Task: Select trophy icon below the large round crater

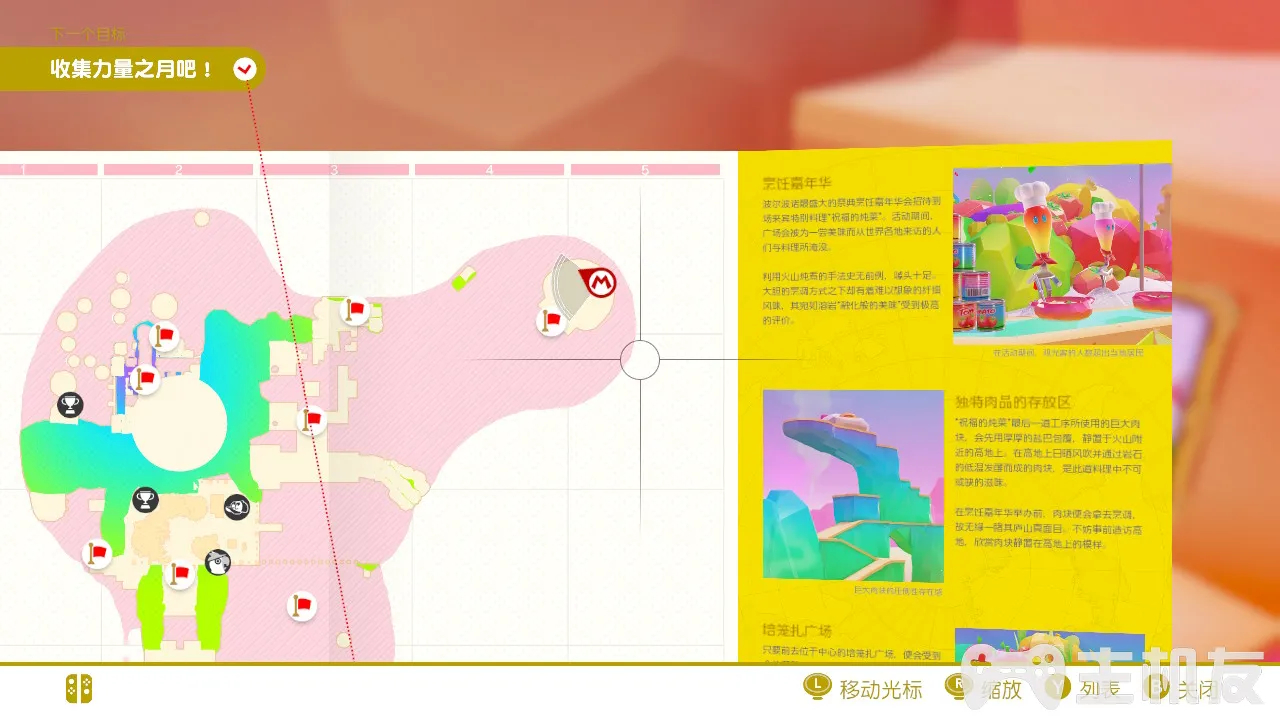Action: coord(145,499)
